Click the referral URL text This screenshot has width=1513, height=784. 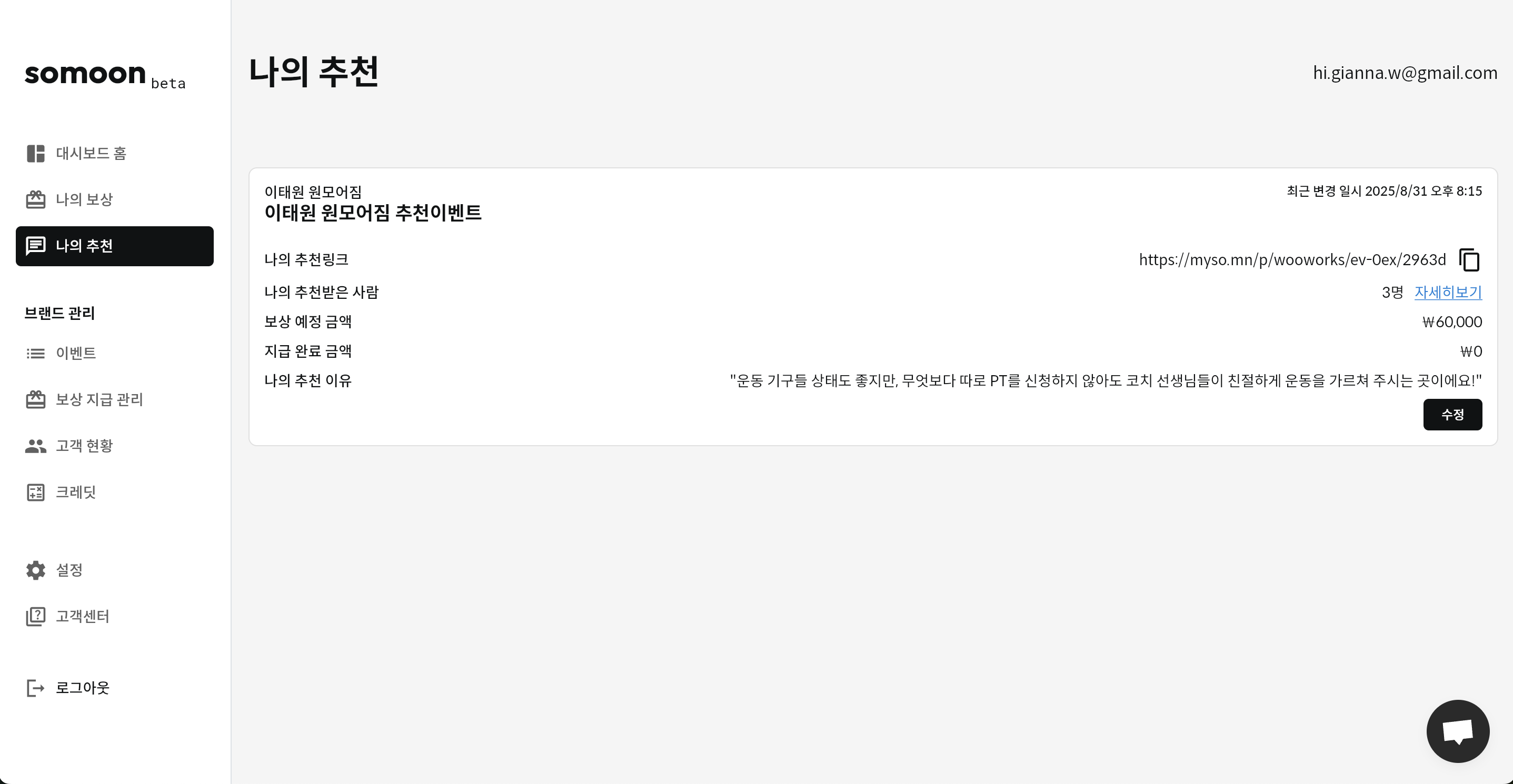(x=1292, y=260)
